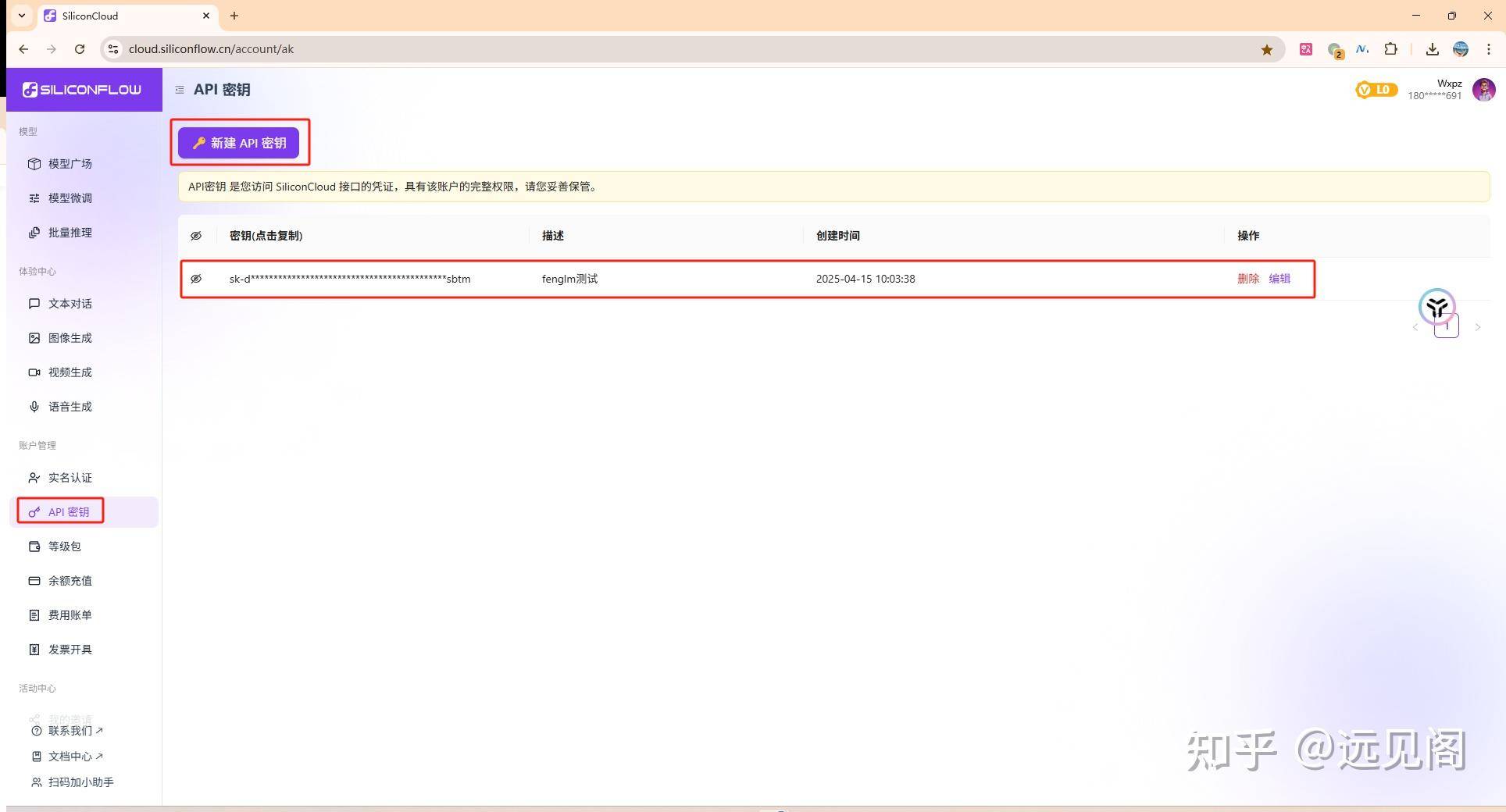Open Chrome downloads
Image resolution: width=1506 pixels, height=812 pixels.
pos(1432,49)
